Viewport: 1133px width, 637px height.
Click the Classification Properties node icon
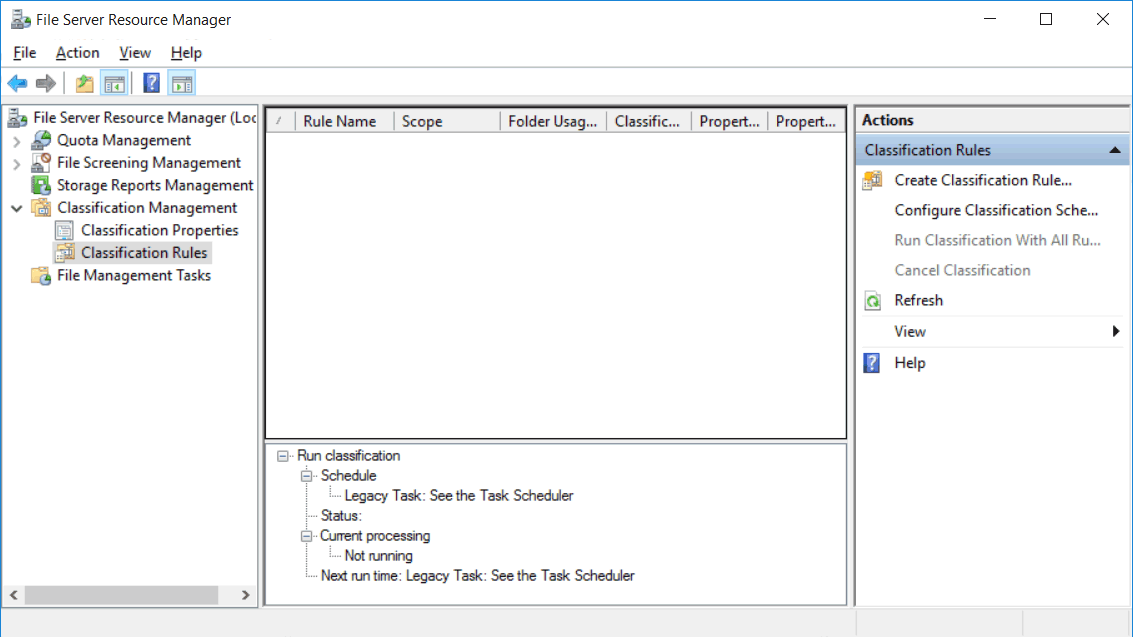(64, 230)
